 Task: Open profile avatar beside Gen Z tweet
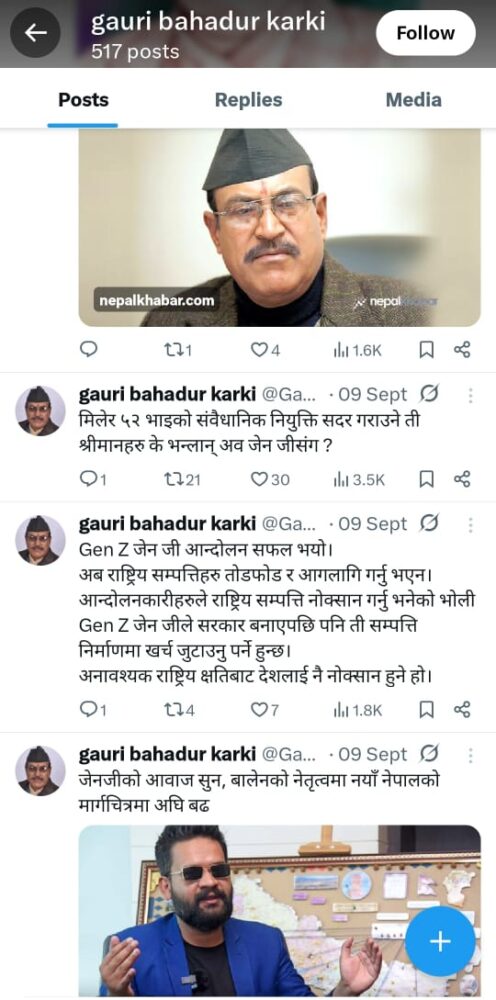pyautogui.click(x=40, y=540)
